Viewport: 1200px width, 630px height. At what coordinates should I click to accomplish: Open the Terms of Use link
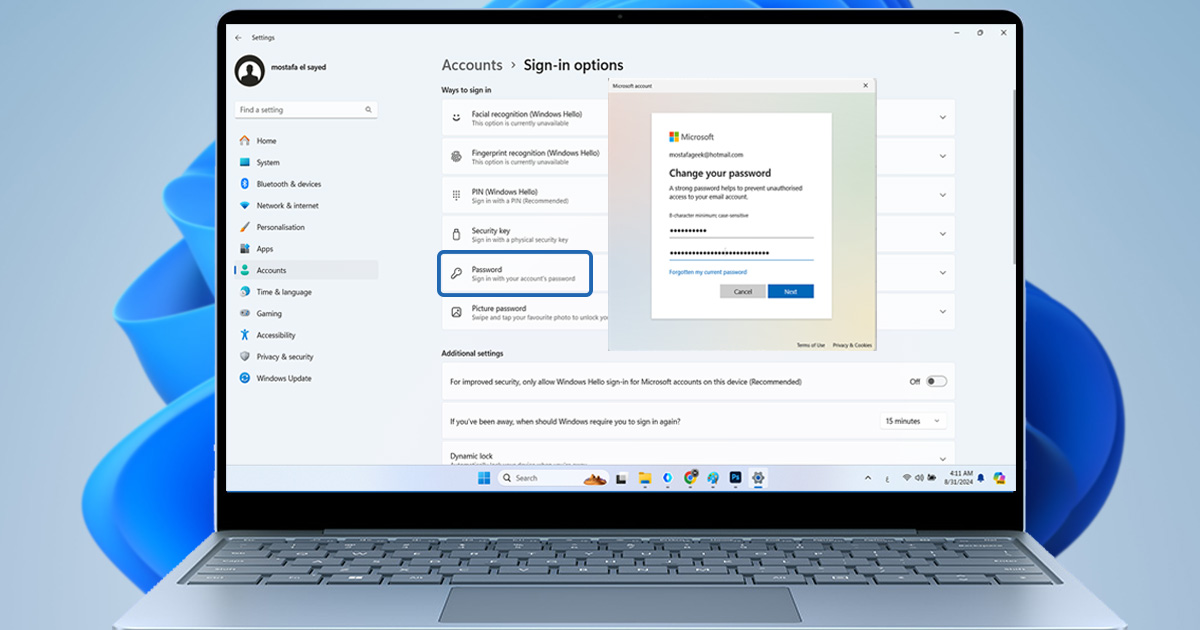[x=811, y=345]
